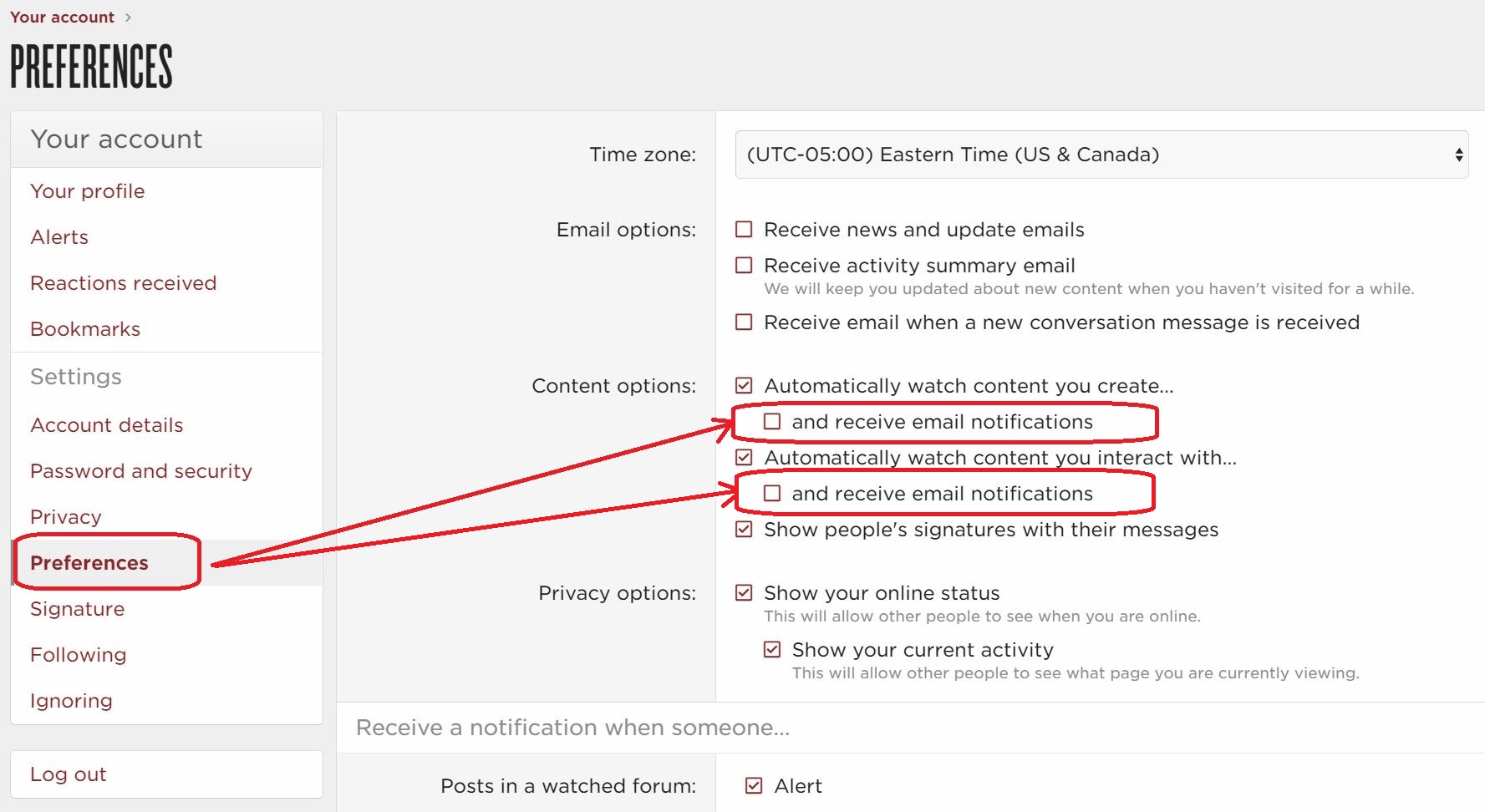Uncheck Automatically watch content you create

click(x=744, y=386)
